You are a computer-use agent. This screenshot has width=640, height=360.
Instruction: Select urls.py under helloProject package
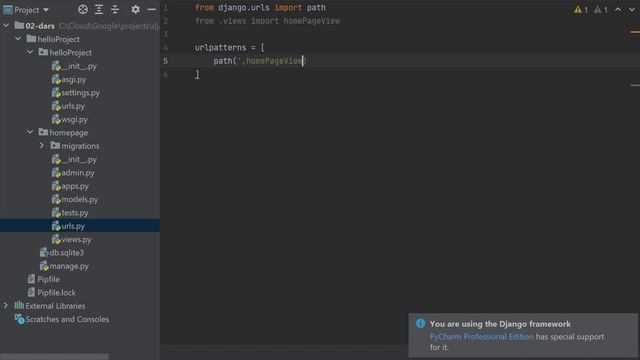click(68, 106)
